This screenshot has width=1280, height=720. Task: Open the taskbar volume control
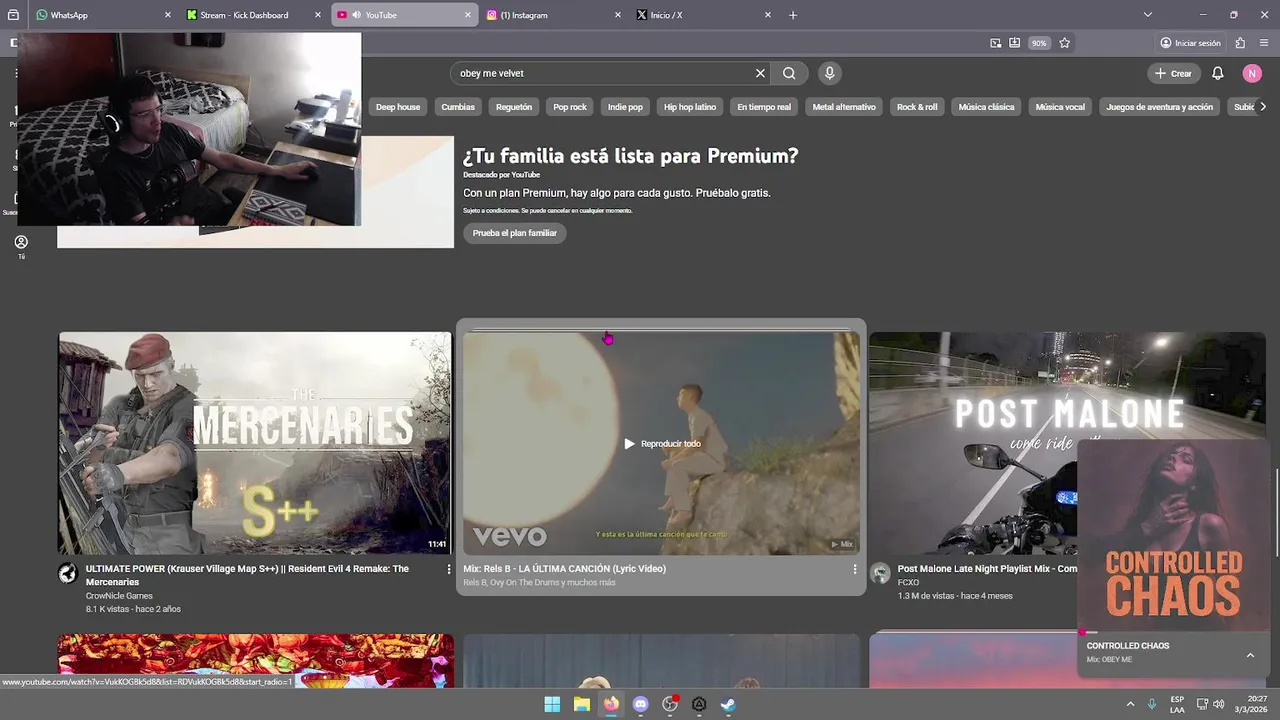click(1218, 704)
